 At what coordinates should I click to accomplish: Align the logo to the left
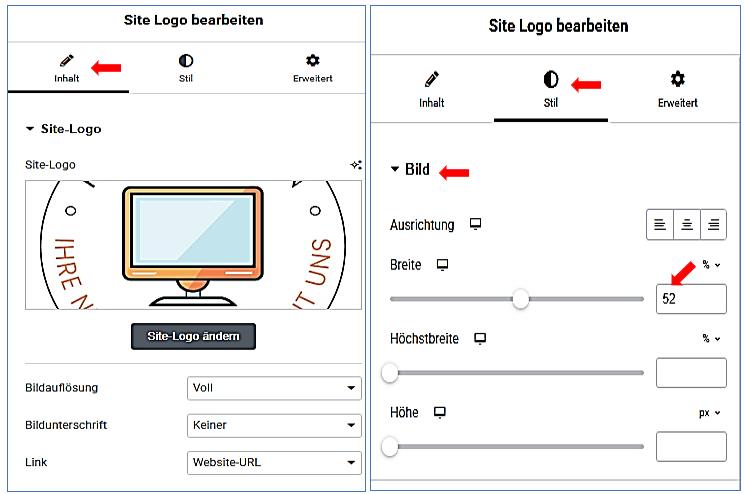click(660, 225)
